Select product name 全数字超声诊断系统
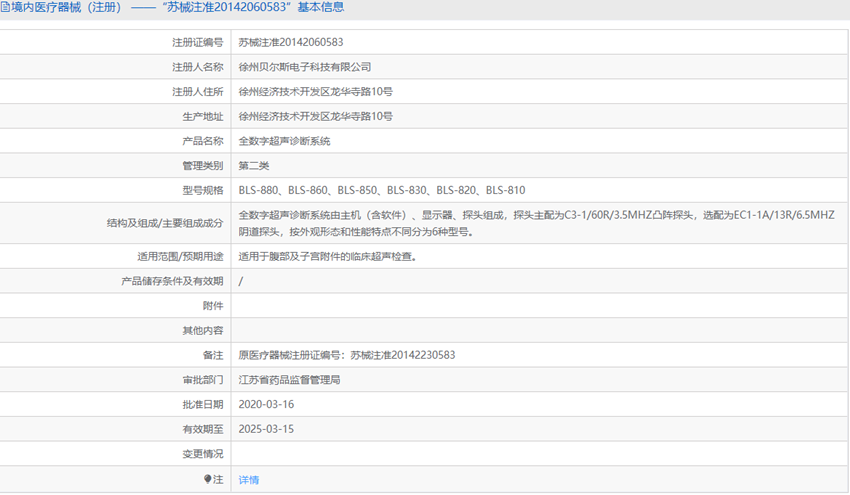This screenshot has width=850, height=495. (285, 141)
